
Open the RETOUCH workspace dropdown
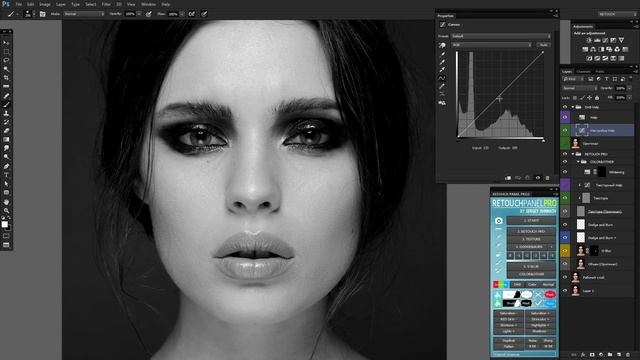pos(618,14)
